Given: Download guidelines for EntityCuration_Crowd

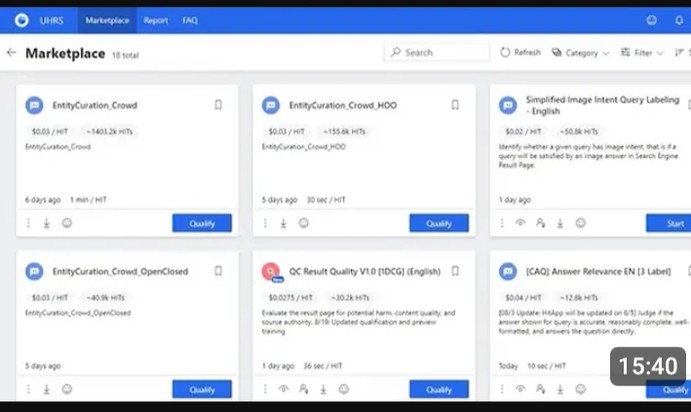Looking at the screenshot, I should 47,223.
